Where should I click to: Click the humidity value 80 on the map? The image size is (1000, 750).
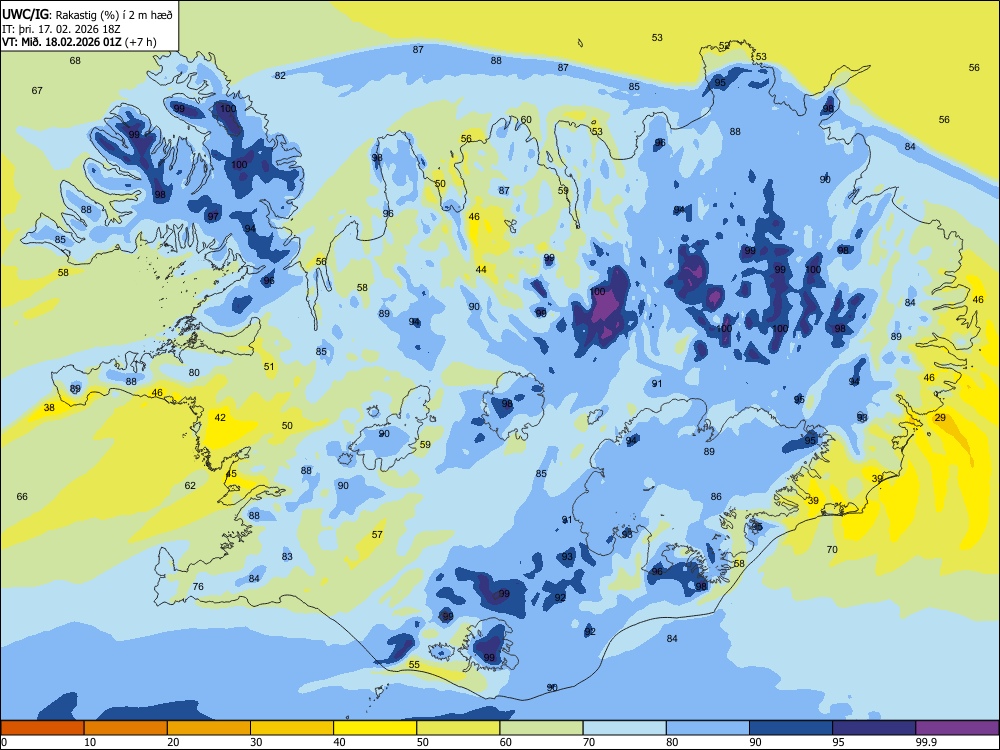(x=194, y=372)
